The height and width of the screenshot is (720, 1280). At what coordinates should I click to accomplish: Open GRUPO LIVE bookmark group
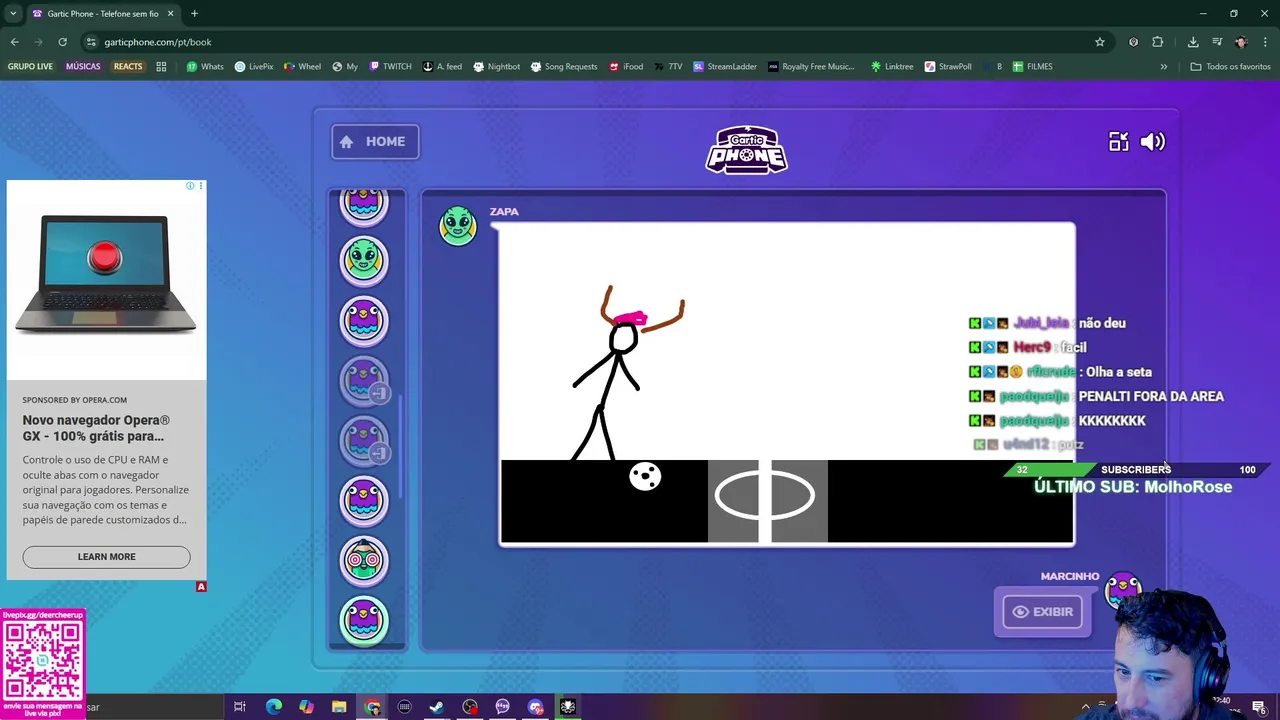[x=30, y=67]
